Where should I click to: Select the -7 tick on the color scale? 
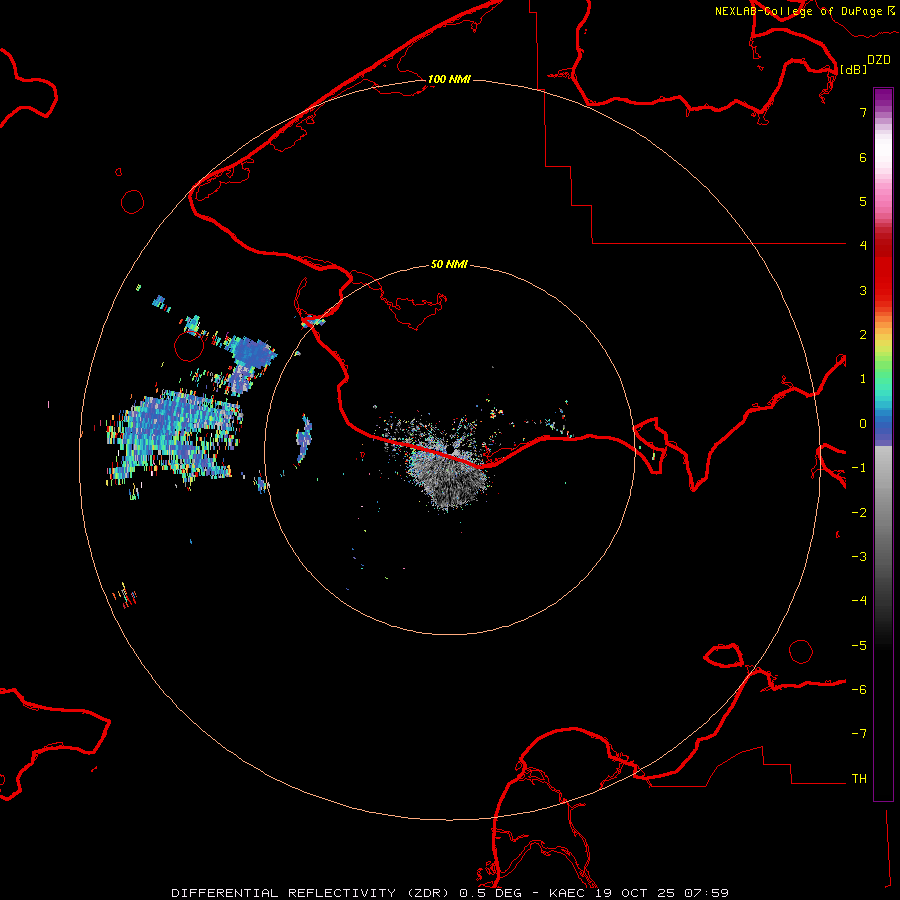(859, 734)
